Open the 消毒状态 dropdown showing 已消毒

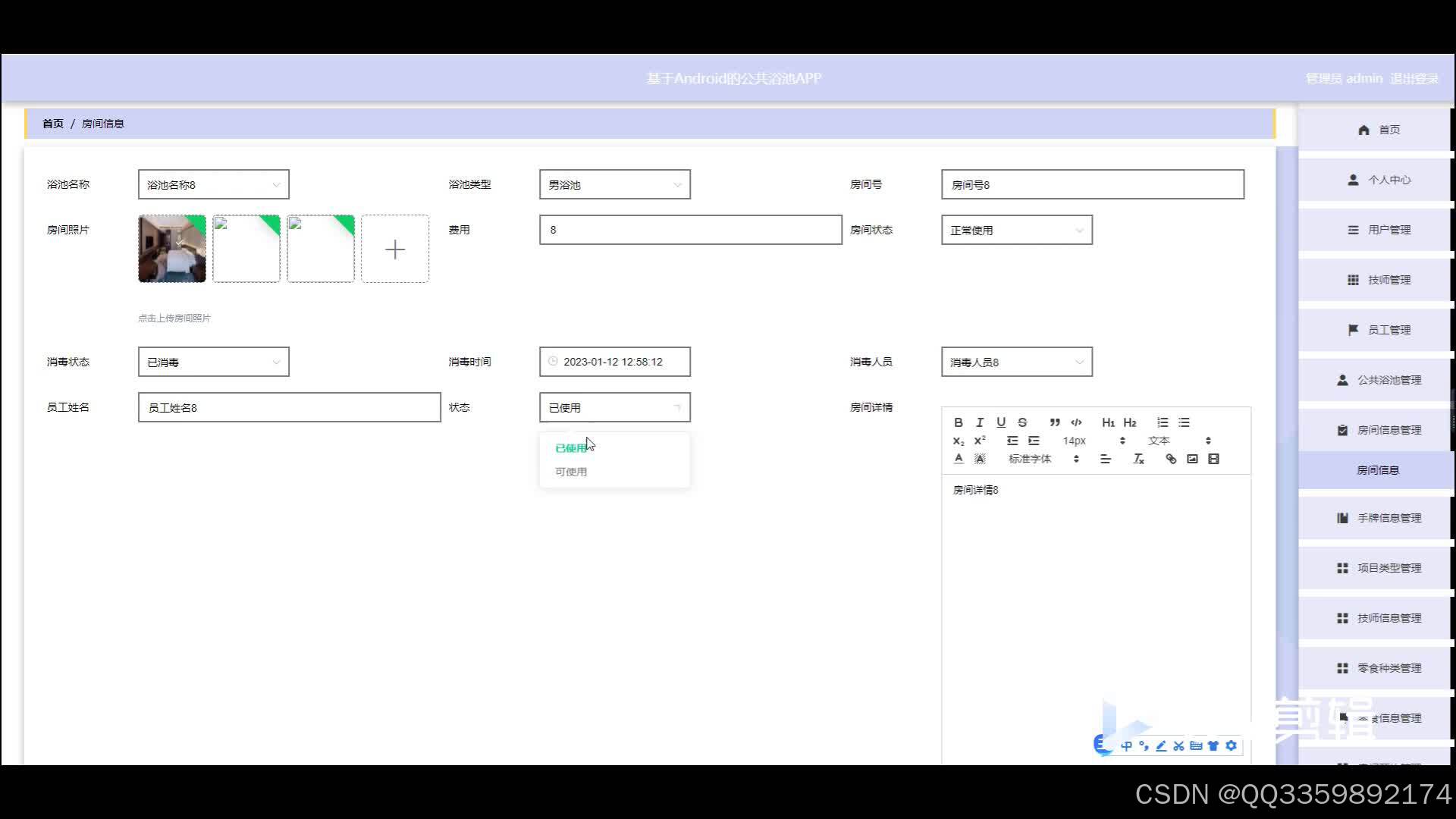pyautogui.click(x=213, y=362)
